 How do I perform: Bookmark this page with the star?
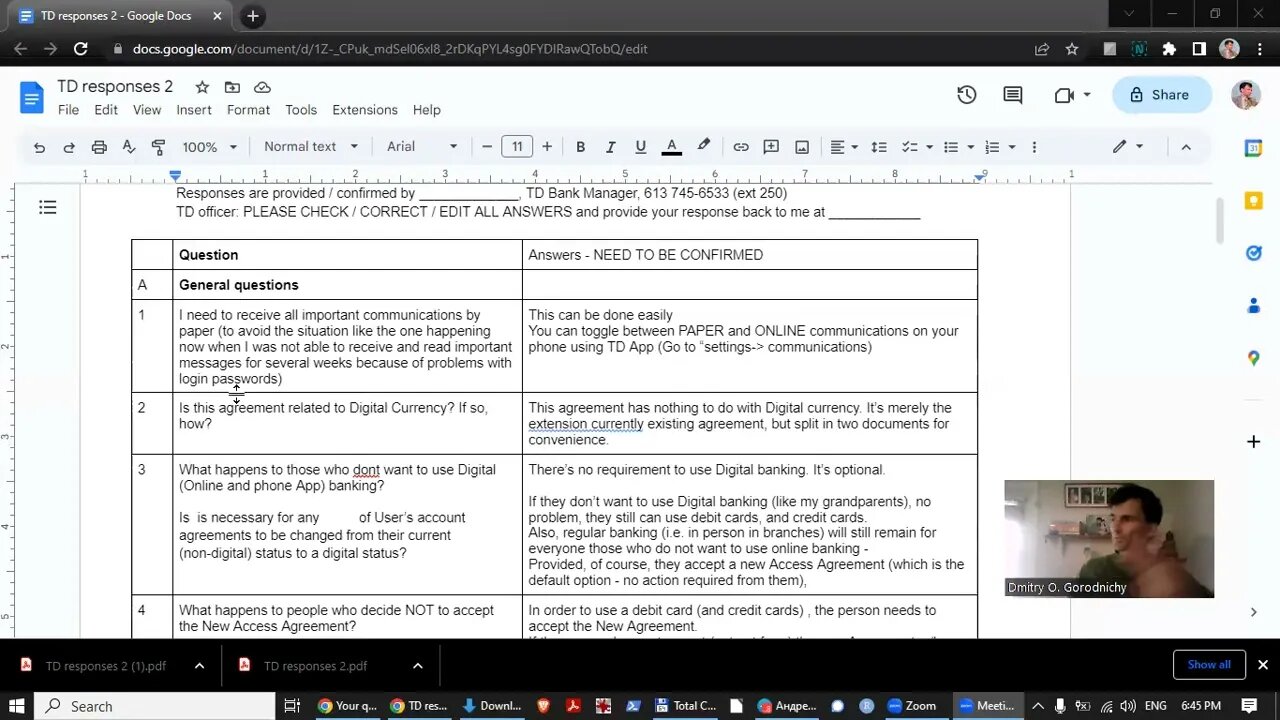(x=1072, y=48)
